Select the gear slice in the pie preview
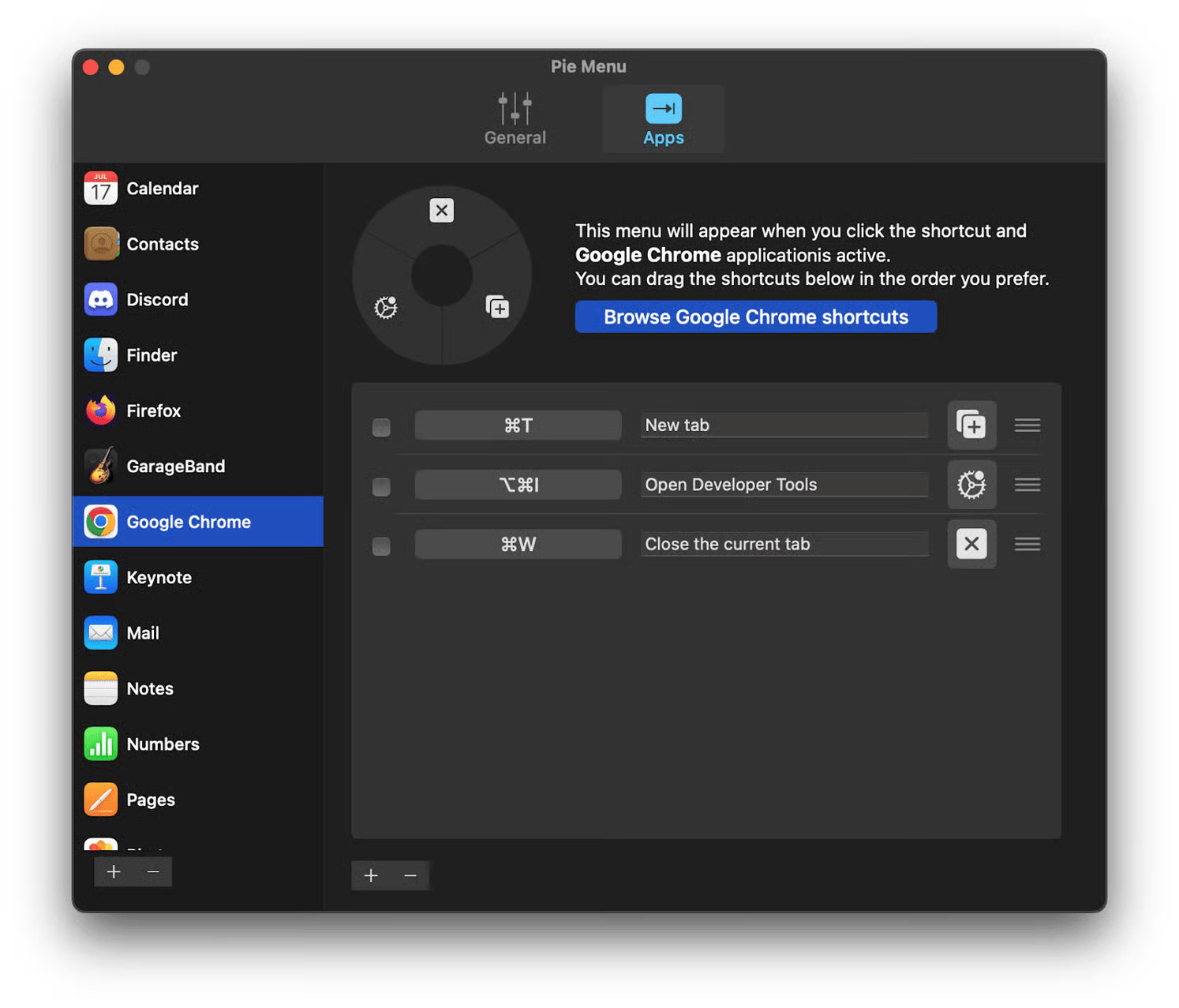This screenshot has width=1179, height=1008. tap(386, 307)
